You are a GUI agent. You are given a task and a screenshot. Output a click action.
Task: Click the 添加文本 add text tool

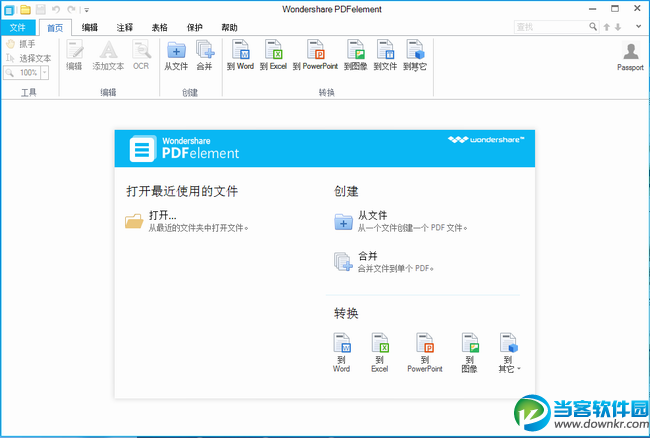pos(108,55)
